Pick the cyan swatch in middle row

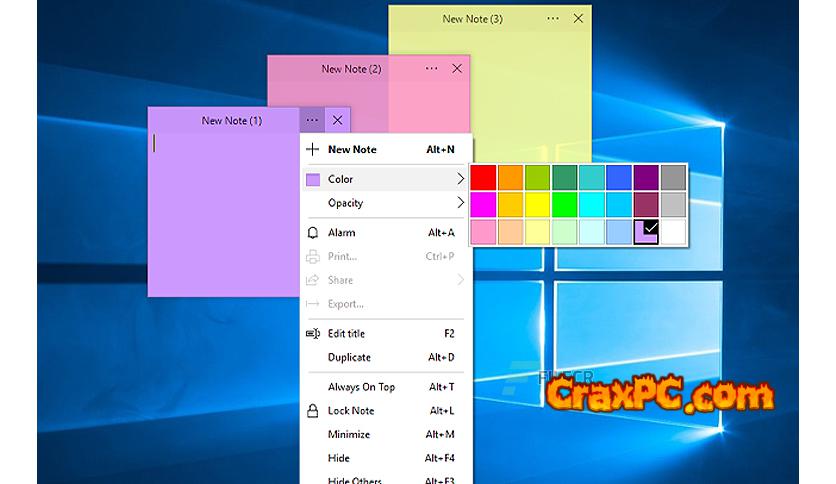(x=592, y=205)
